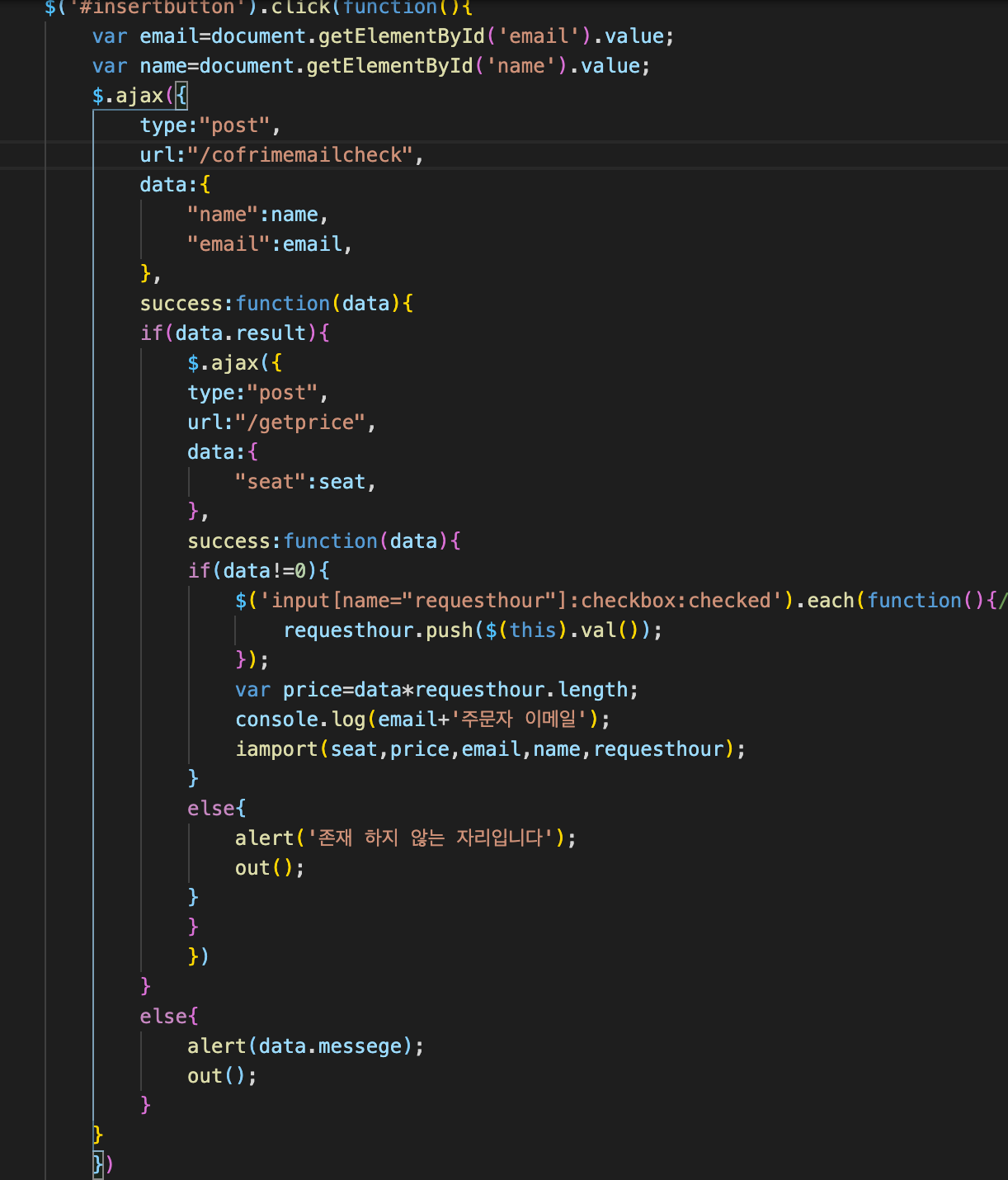The image size is (1008, 1180).
Task: Click the out(); call below alert(data.messege)
Action: pyautogui.click(x=222, y=1076)
